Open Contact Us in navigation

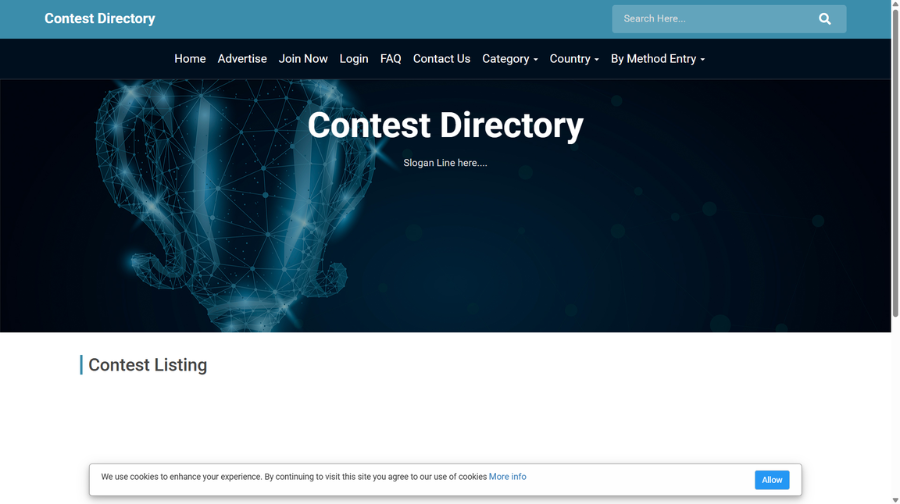click(x=441, y=59)
